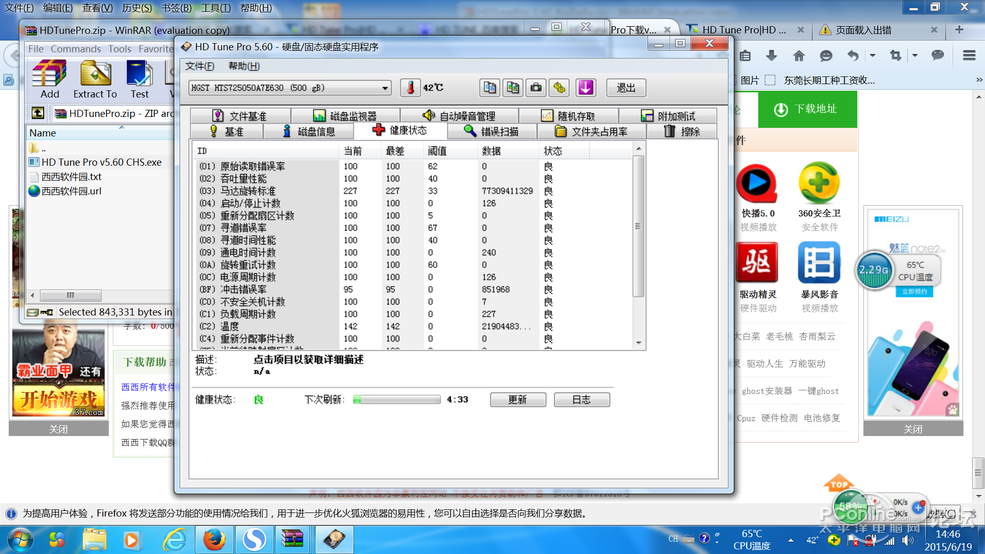Switch to 随机存取 tab
Viewport: 985px width, 554px height.
coord(569,116)
